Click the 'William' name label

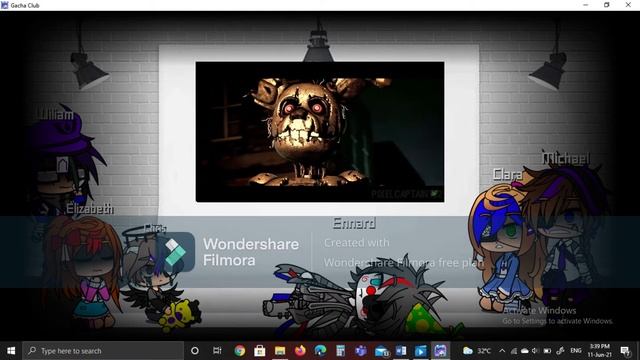click(x=54, y=114)
